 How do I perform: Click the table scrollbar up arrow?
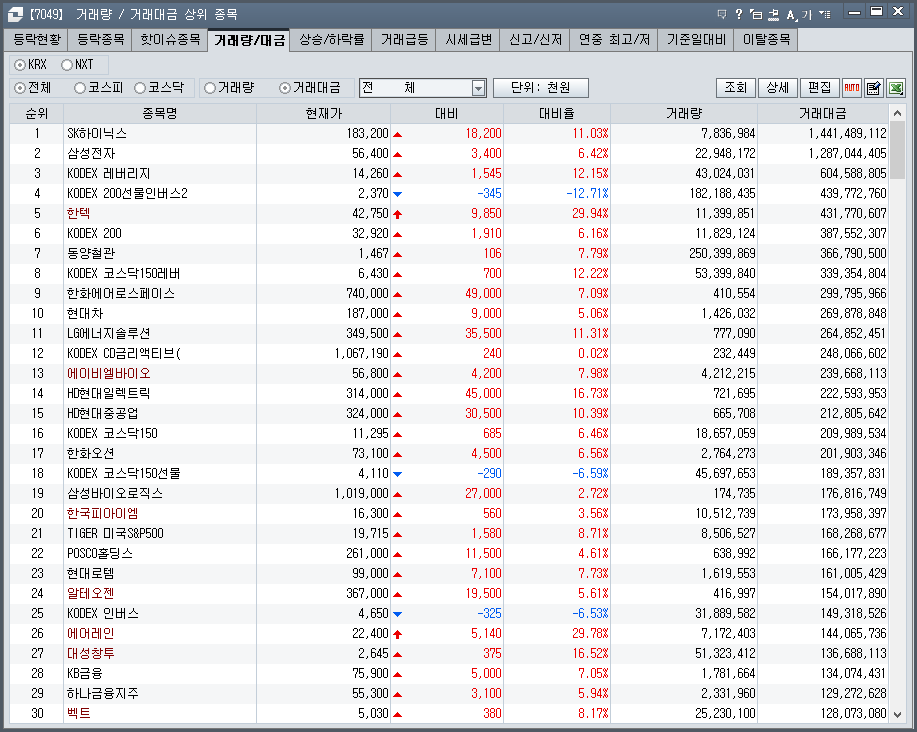897,113
